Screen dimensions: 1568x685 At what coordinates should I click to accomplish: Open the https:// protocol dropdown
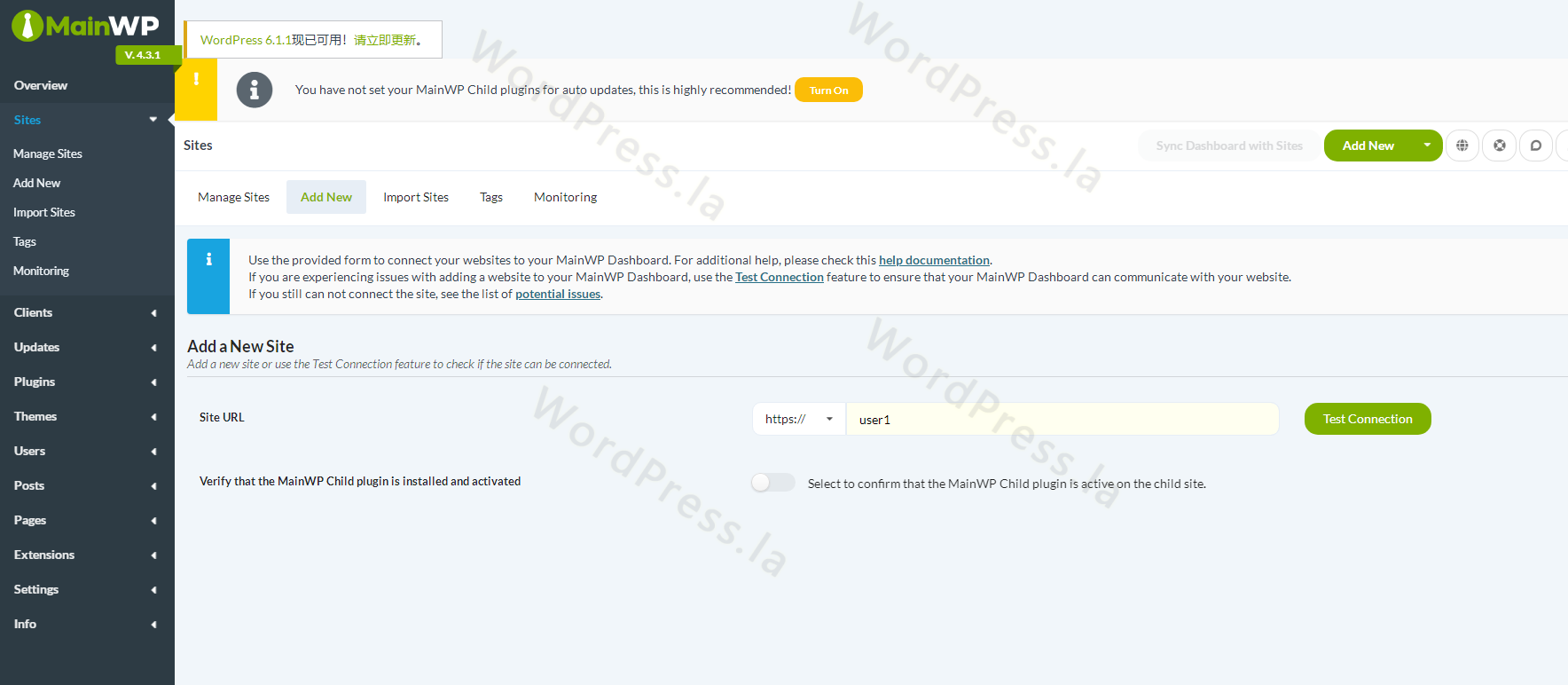coord(798,419)
